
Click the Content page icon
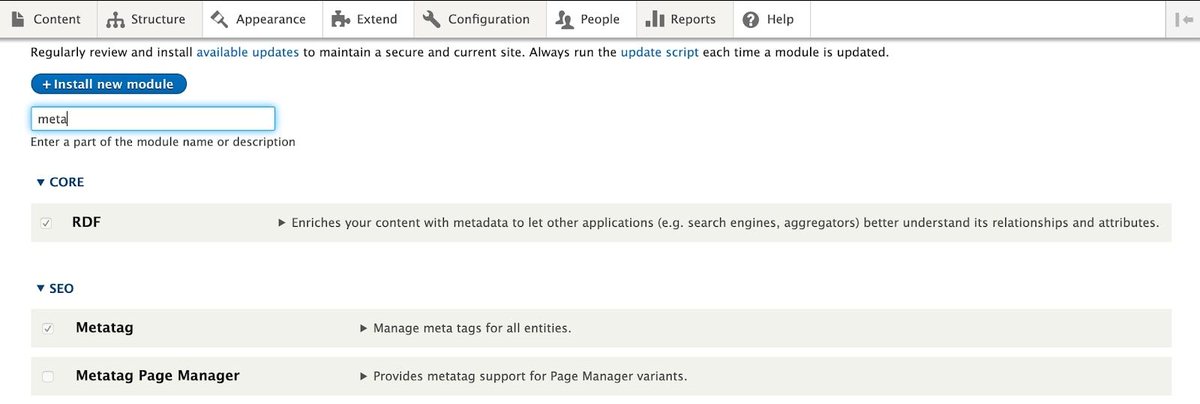[18, 19]
